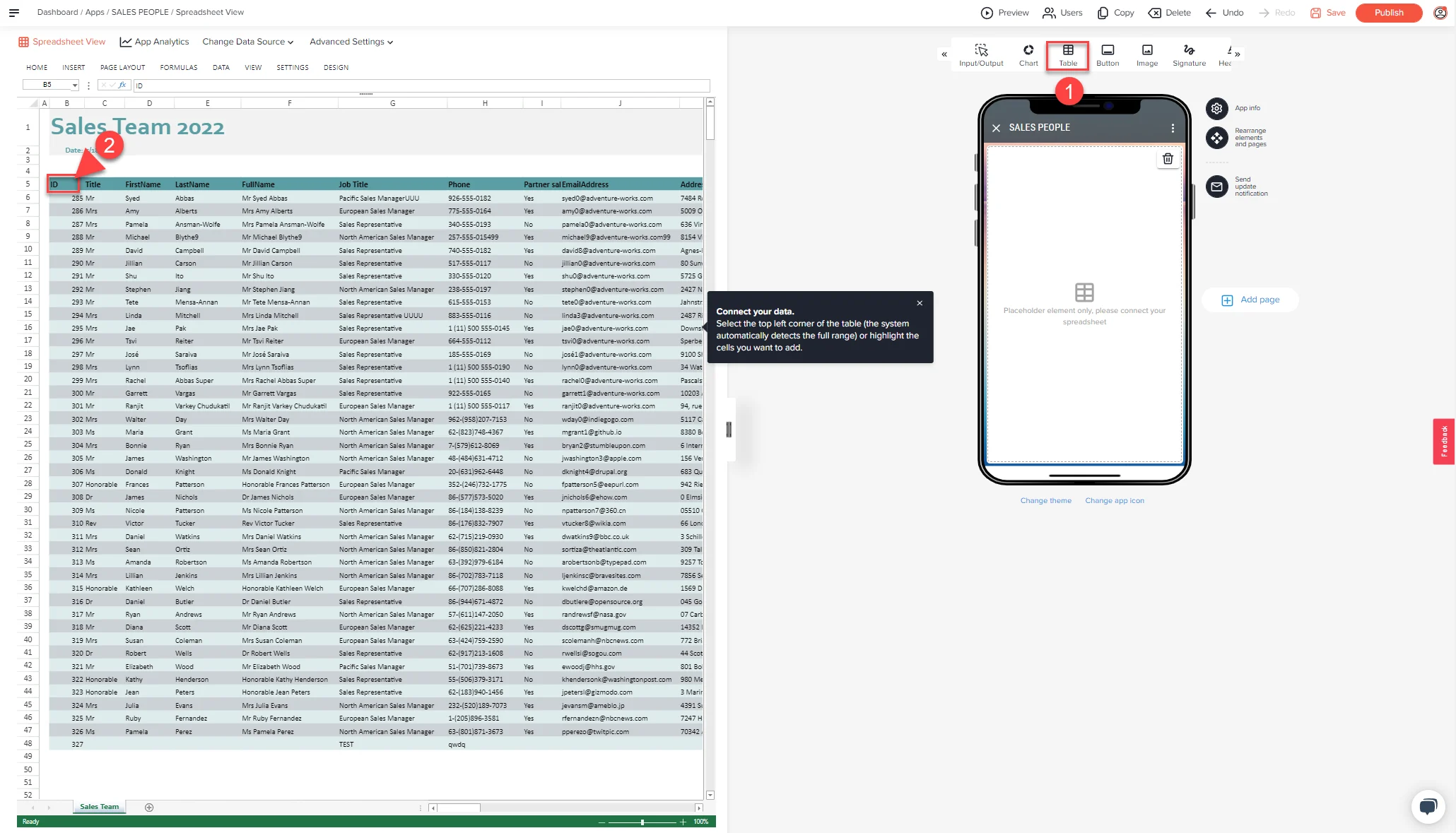Click the Change app icon link
Image resolution: width=1456 pixels, height=833 pixels.
point(1115,500)
